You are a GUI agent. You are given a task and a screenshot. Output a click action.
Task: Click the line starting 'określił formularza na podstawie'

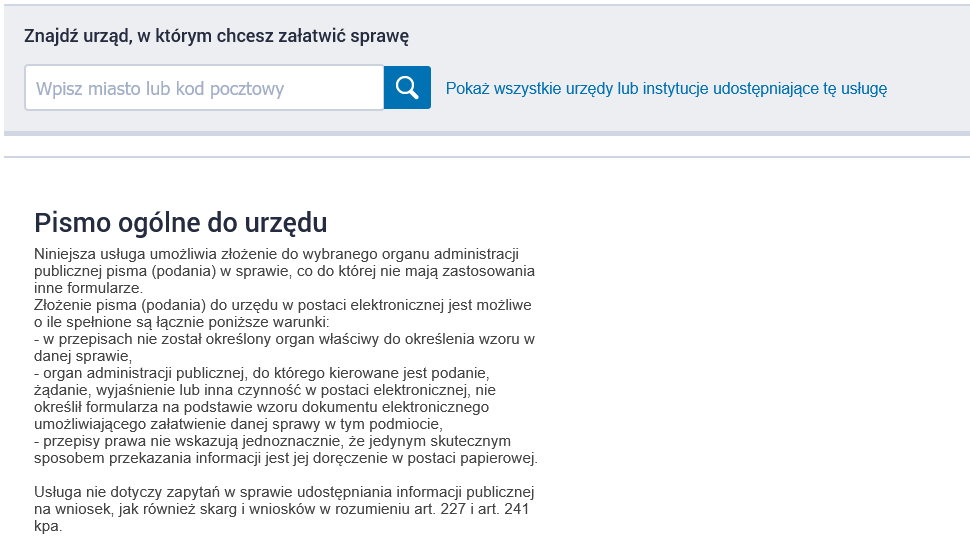click(261, 407)
